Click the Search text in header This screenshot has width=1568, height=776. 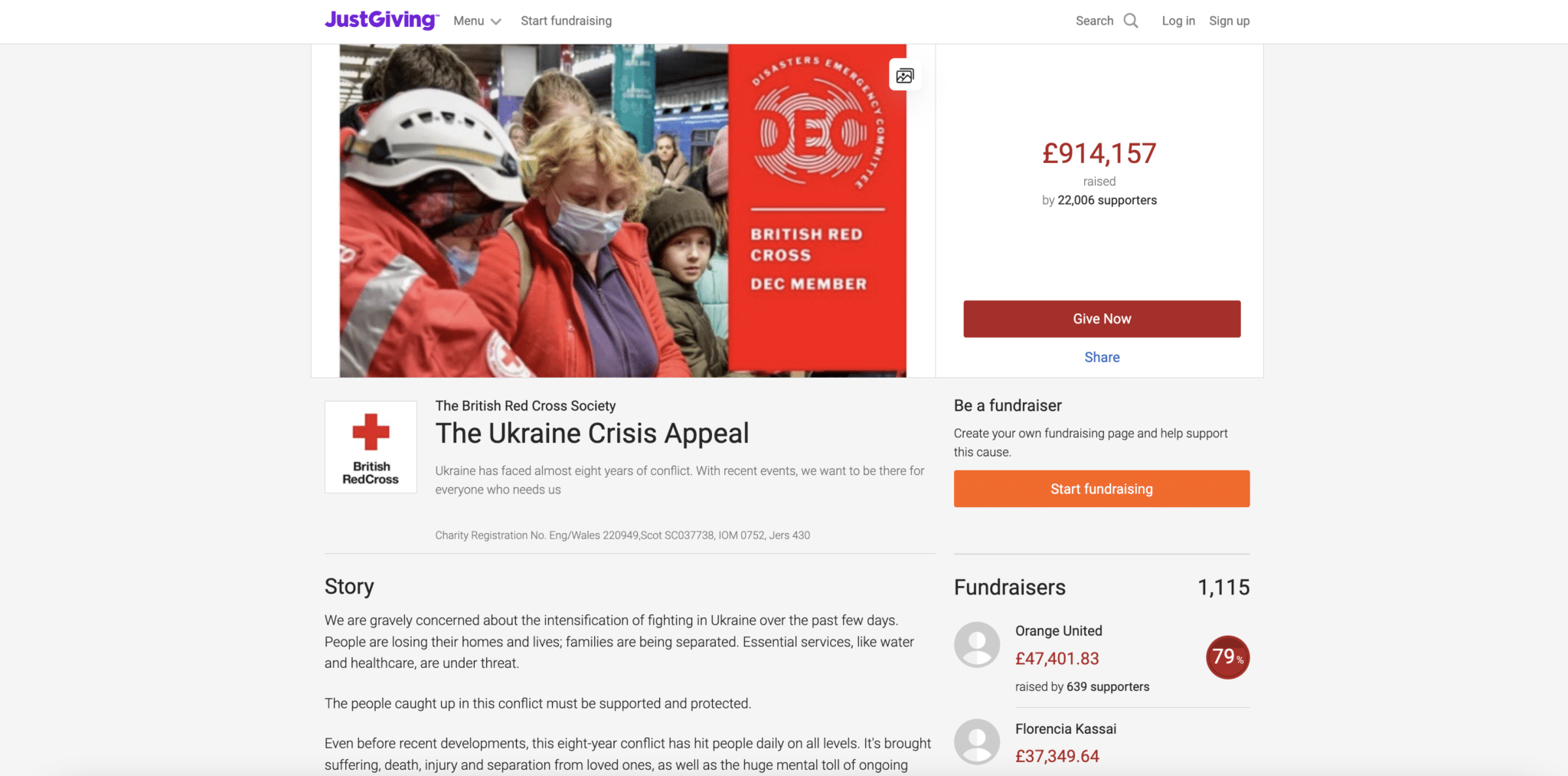click(x=1094, y=21)
